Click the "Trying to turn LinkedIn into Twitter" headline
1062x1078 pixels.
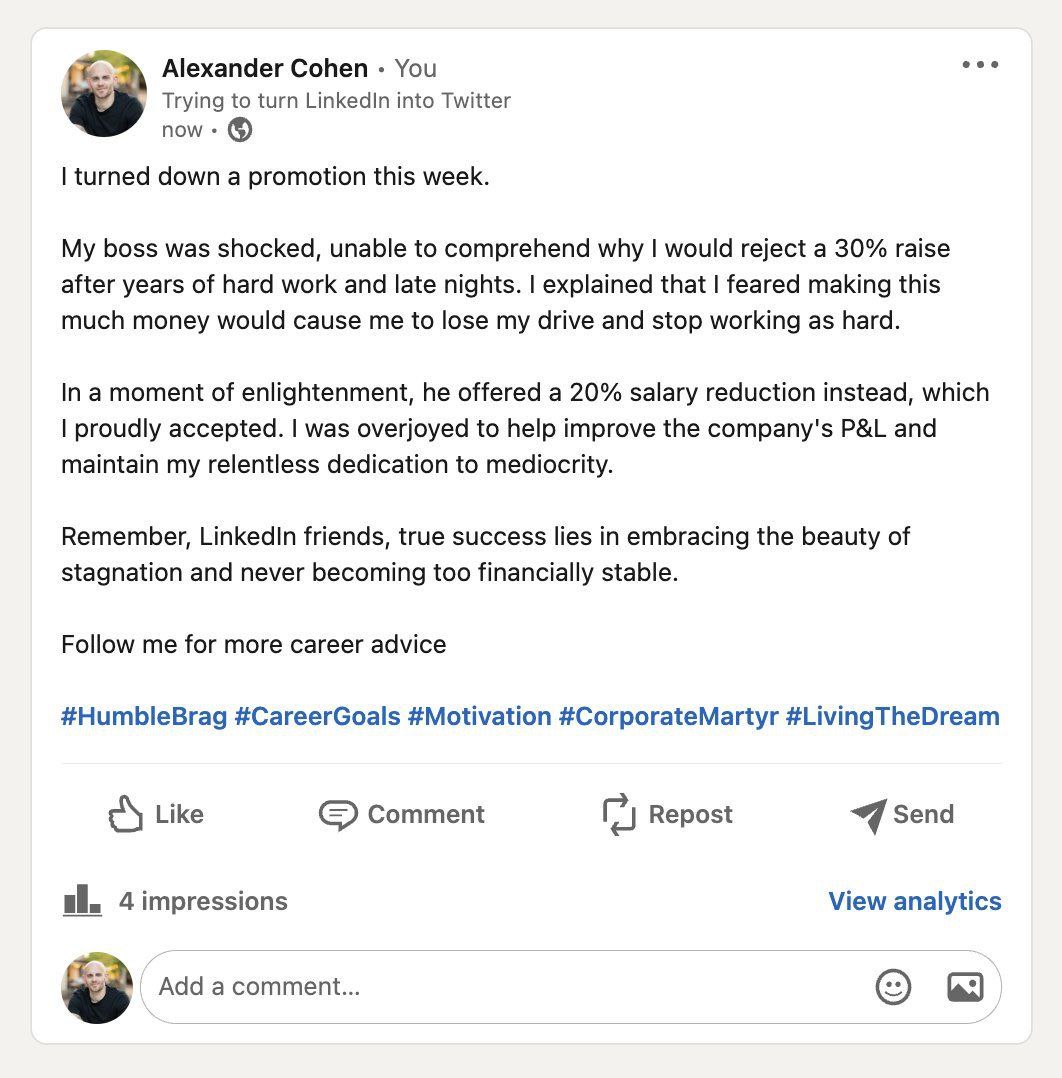pyautogui.click(x=336, y=100)
